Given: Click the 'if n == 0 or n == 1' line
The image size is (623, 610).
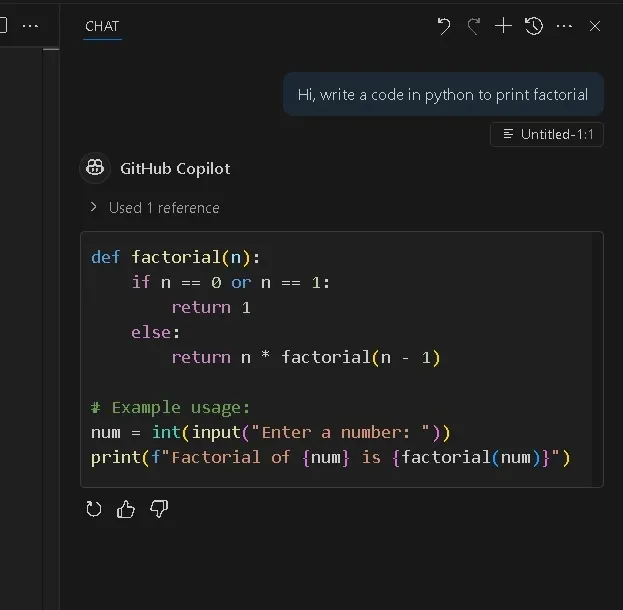Looking at the screenshot, I should 230,283.
